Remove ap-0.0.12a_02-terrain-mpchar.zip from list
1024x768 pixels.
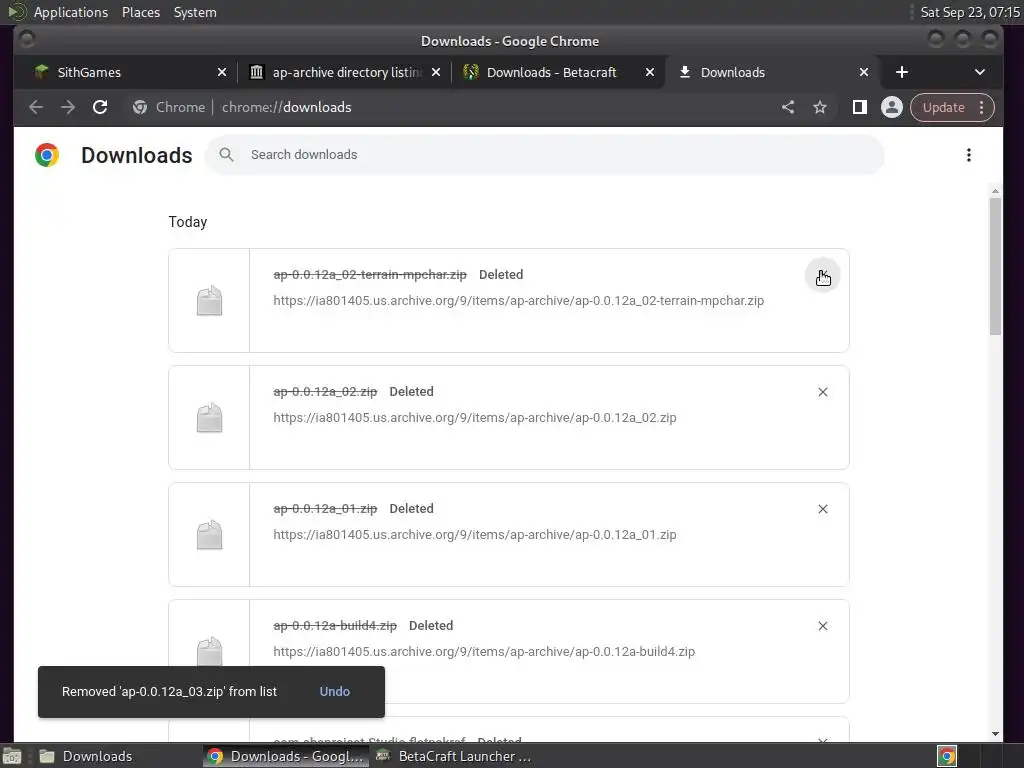click(x=823, y=276)
